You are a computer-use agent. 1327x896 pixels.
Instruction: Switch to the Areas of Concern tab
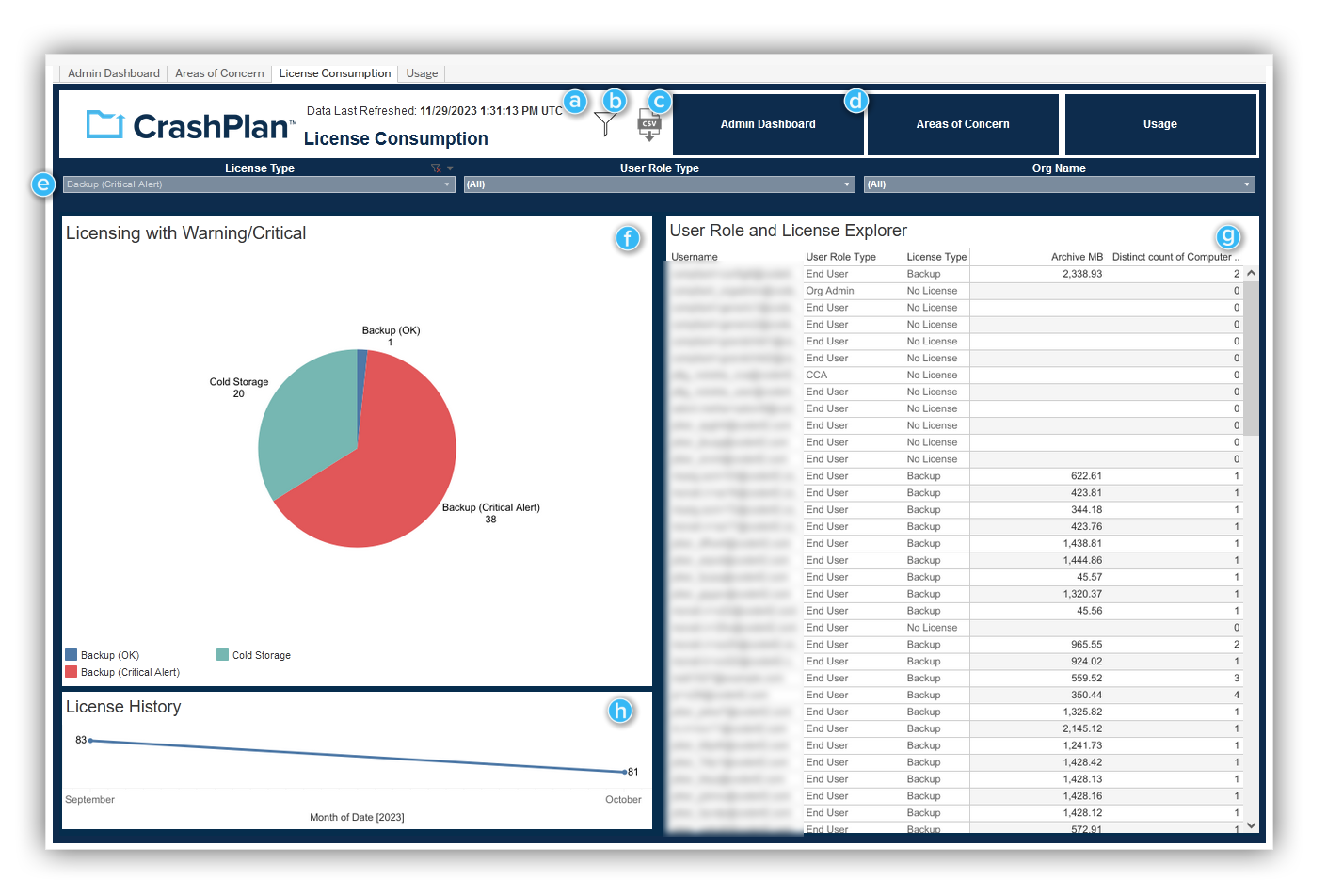click(219, 72)
